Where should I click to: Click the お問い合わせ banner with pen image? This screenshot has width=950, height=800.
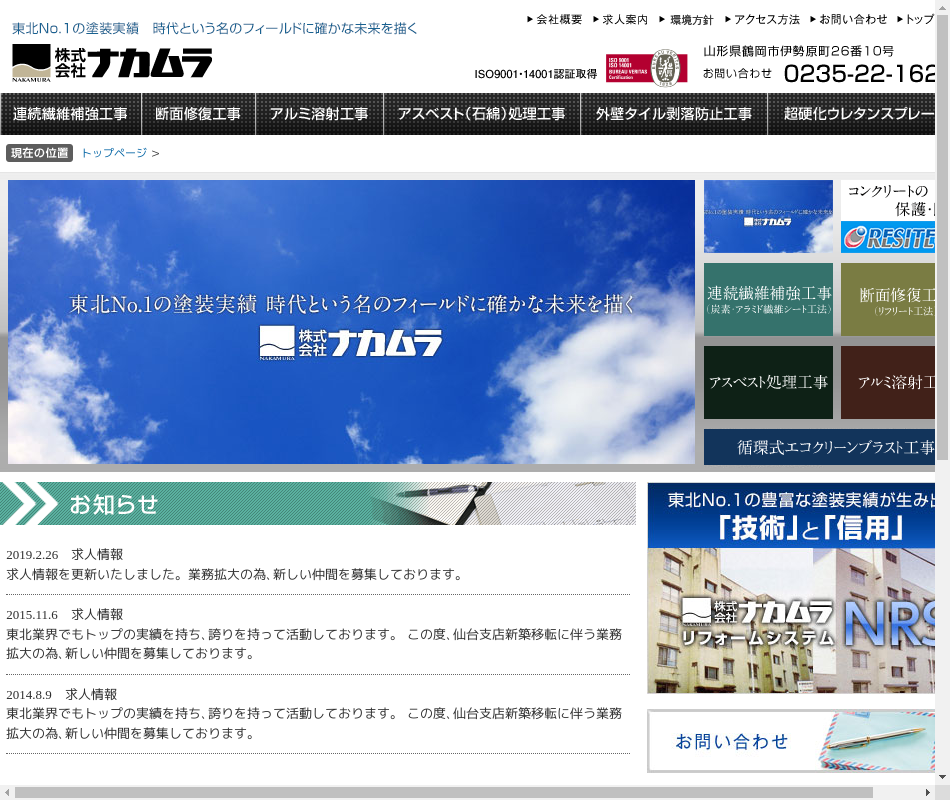click(791, 741)
